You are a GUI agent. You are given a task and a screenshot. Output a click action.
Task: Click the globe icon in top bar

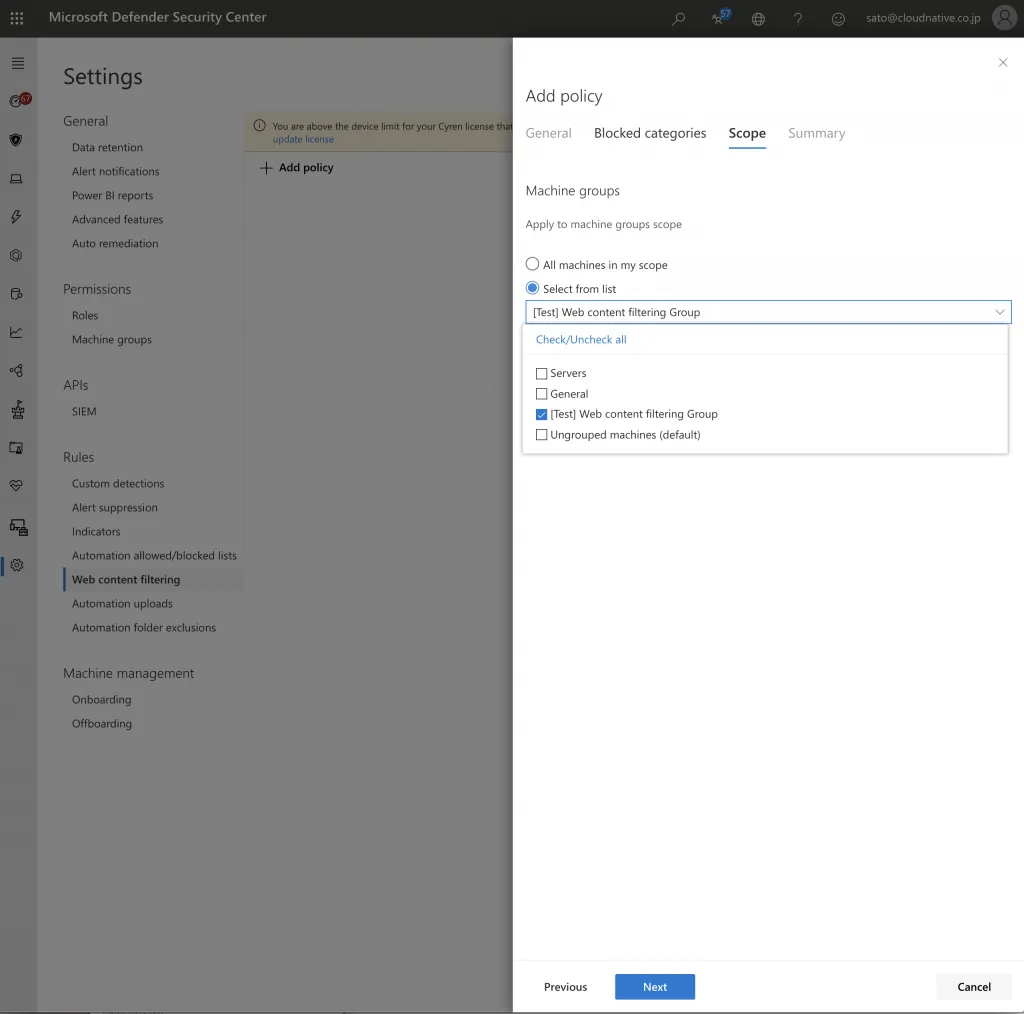[x=758, y=18]
